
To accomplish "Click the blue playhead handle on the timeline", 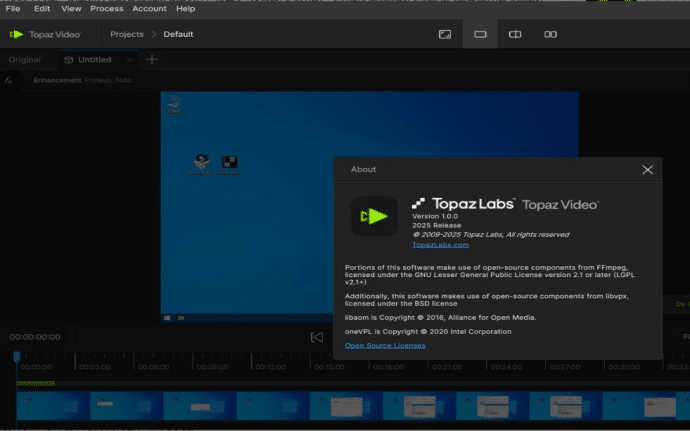I will point(17,356).
